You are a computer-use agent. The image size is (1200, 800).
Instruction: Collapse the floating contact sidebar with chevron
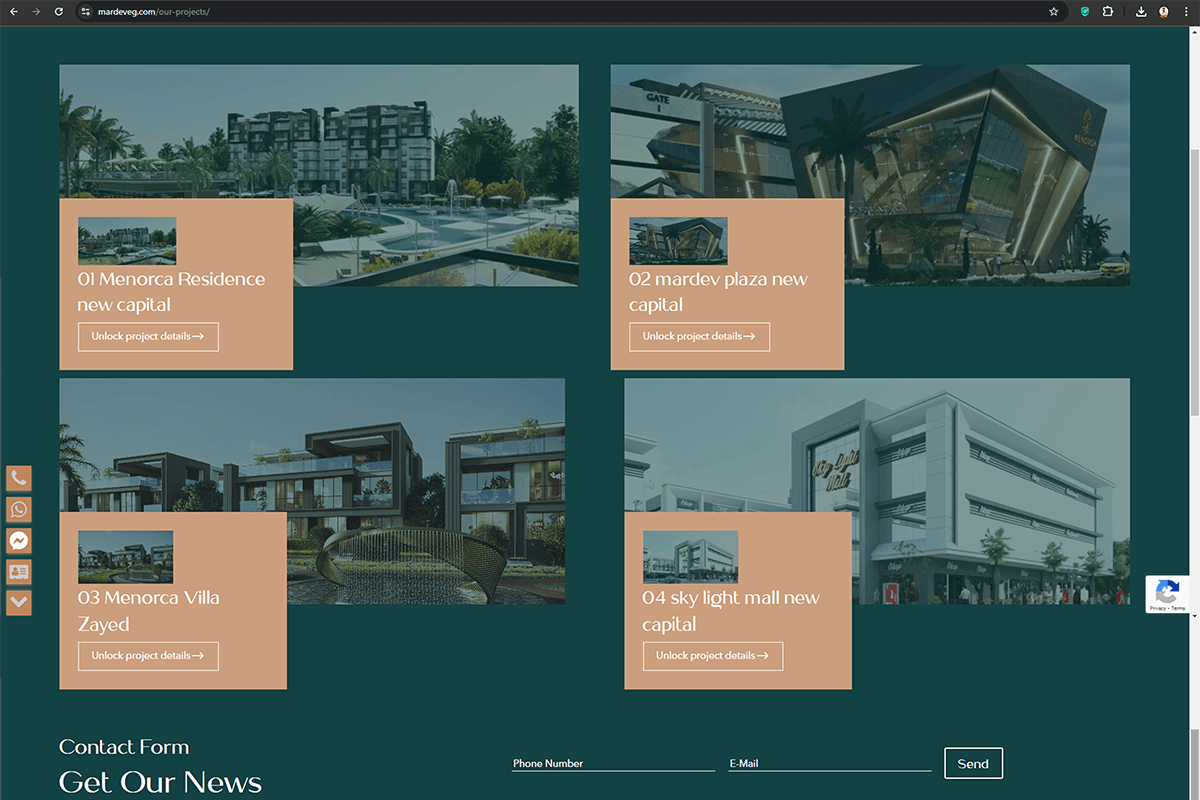(x=19, y=602)
